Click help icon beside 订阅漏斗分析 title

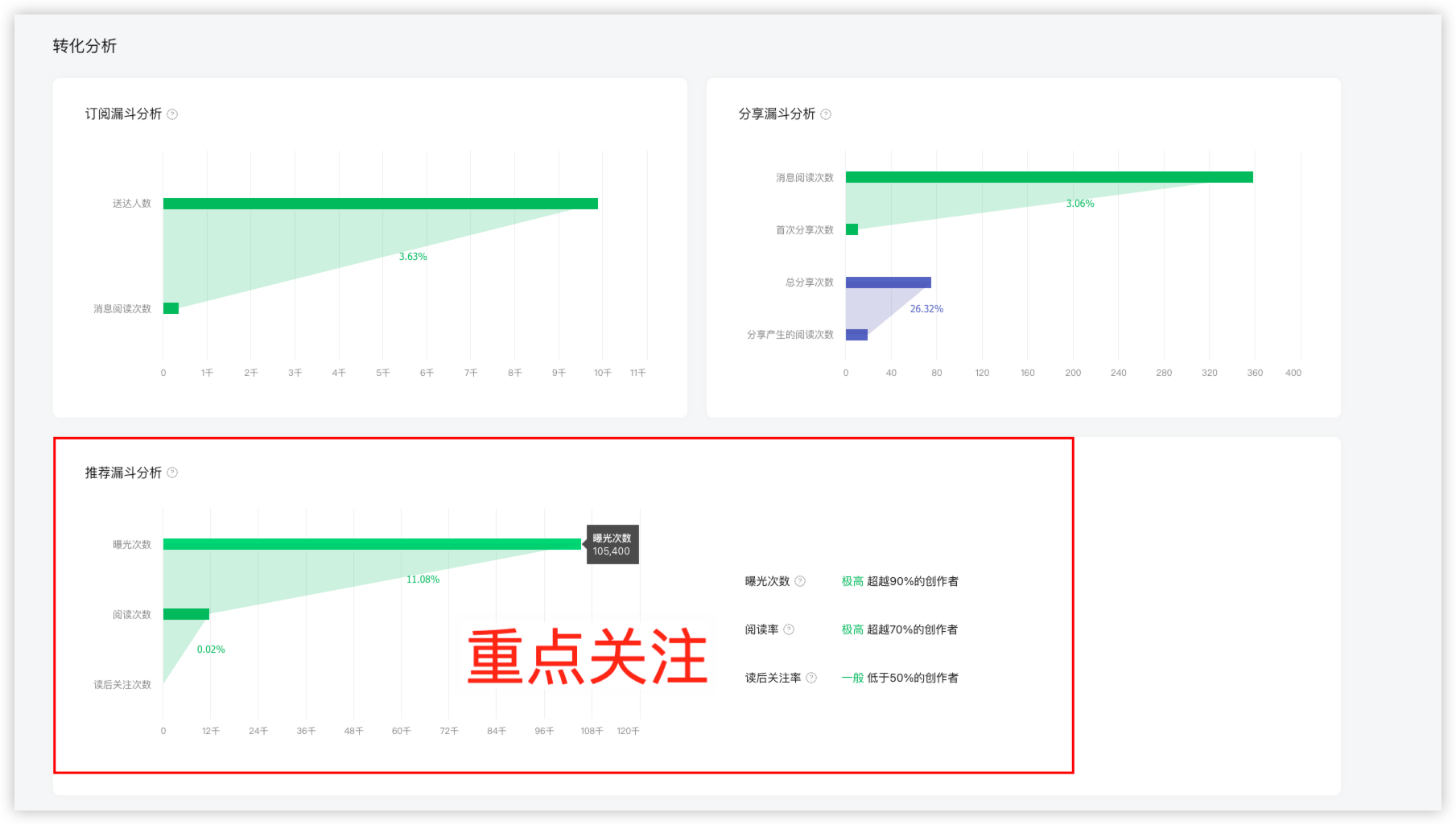(x=172, y=114)
